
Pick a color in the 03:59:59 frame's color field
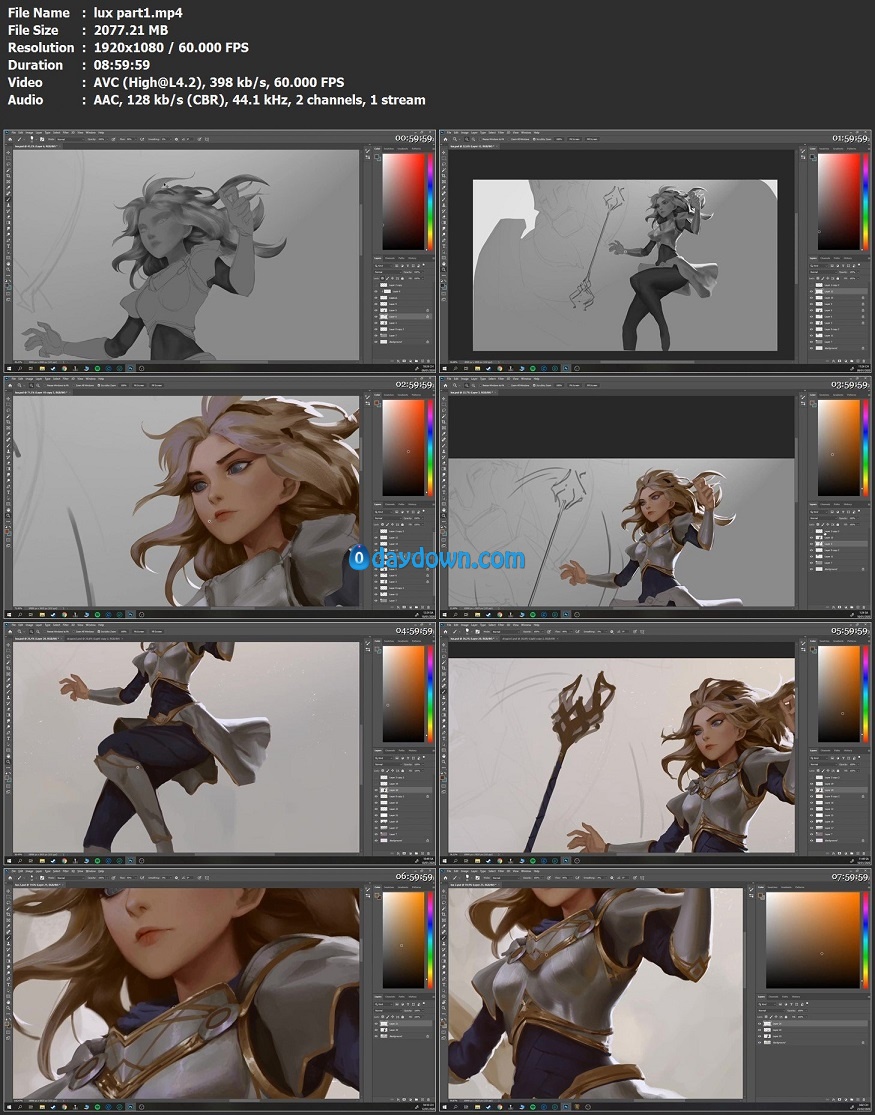(839, 447)
